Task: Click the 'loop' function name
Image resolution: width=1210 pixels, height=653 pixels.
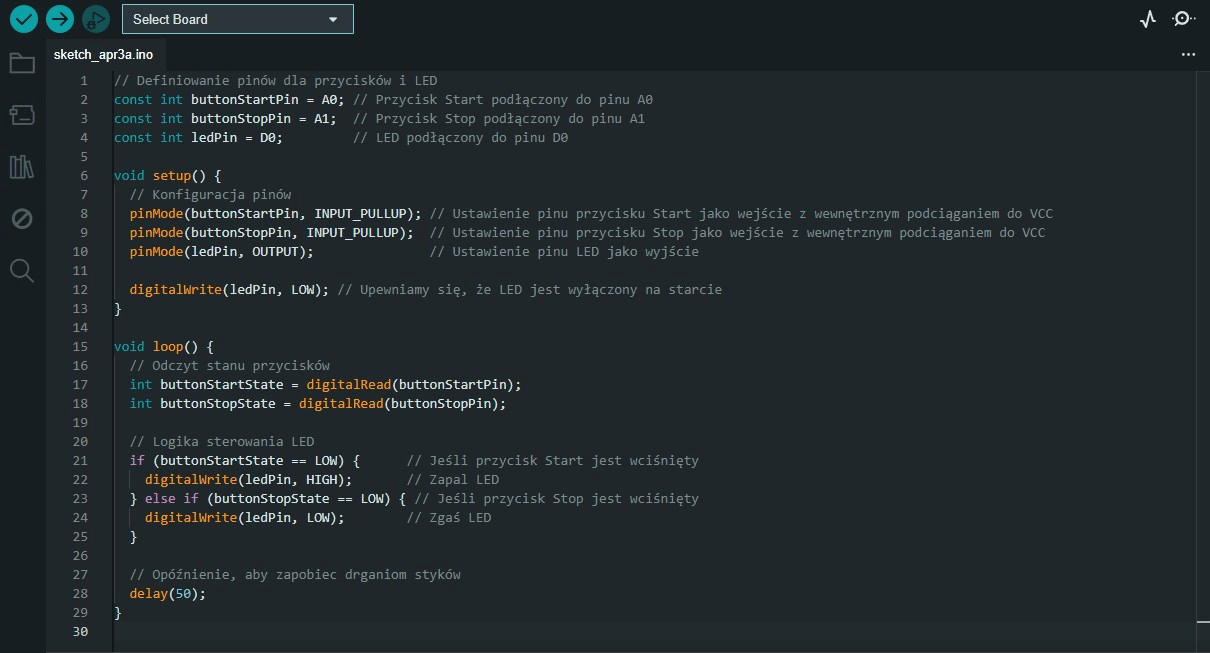Action: [168, 347]
